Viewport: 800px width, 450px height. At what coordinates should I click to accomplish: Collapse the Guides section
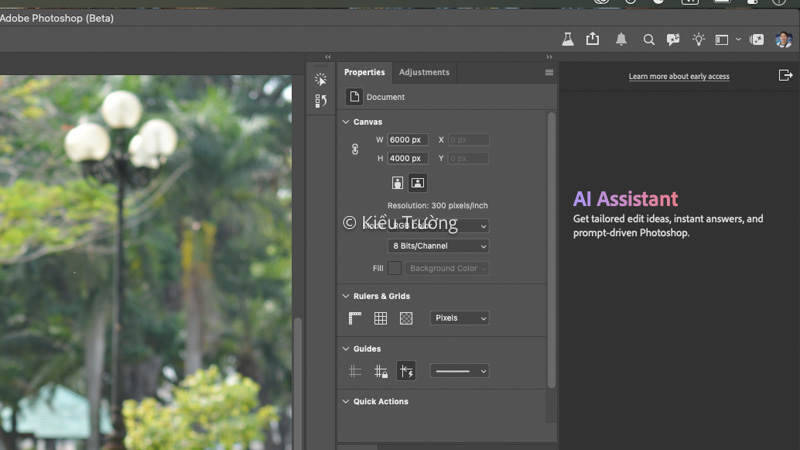point(346,349)
